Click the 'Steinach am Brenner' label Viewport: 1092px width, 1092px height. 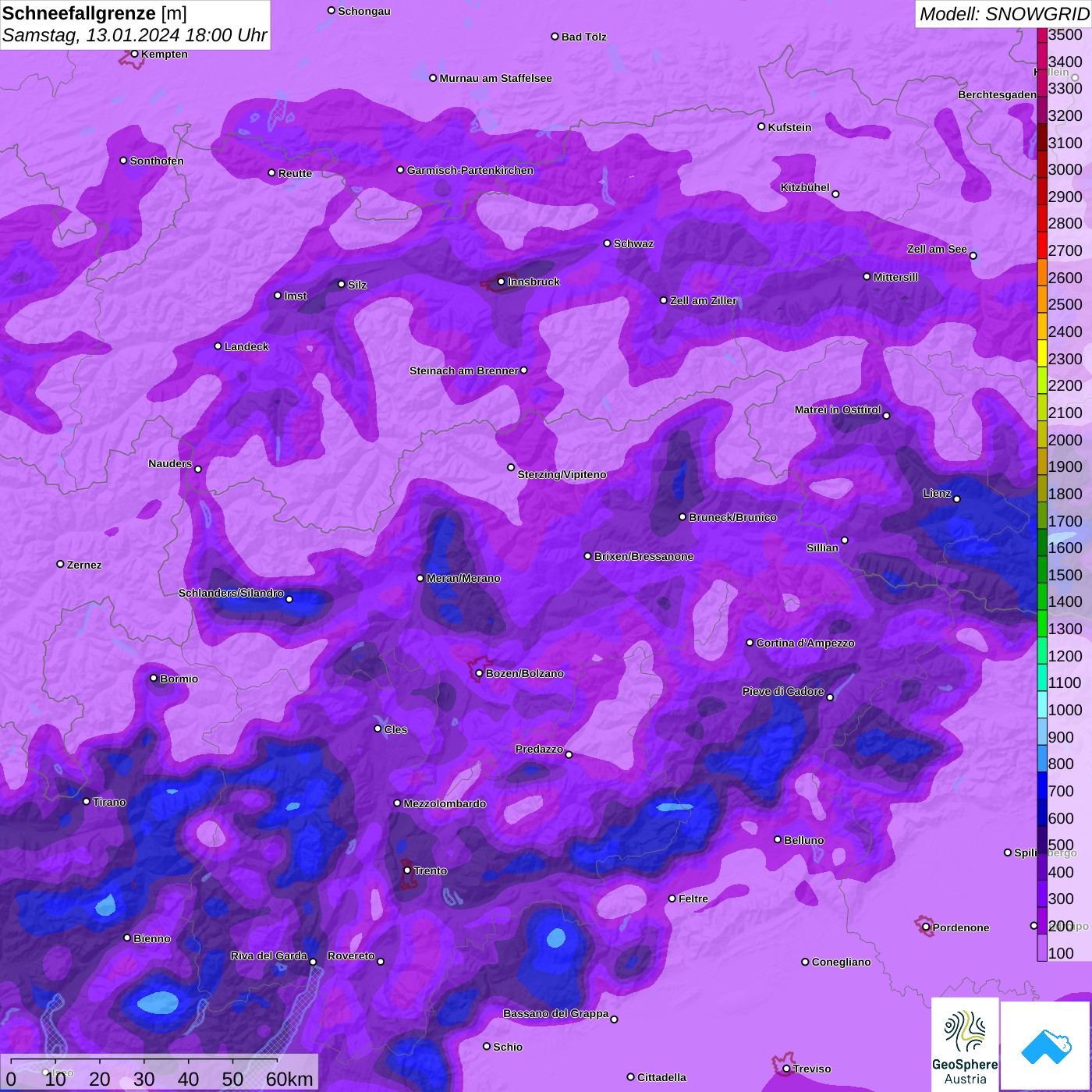463,370
